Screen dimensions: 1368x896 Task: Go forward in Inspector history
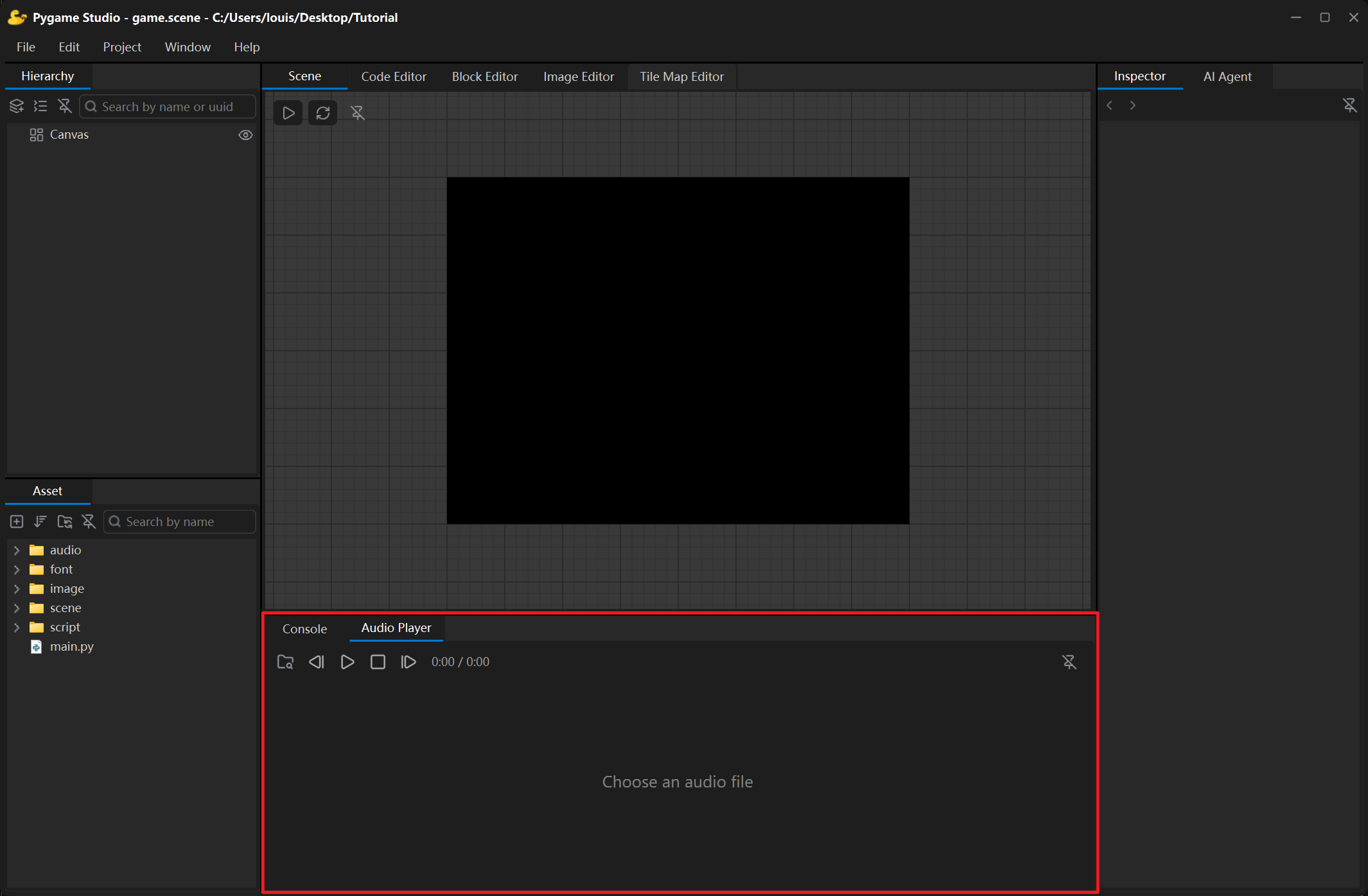(1132, 105)
